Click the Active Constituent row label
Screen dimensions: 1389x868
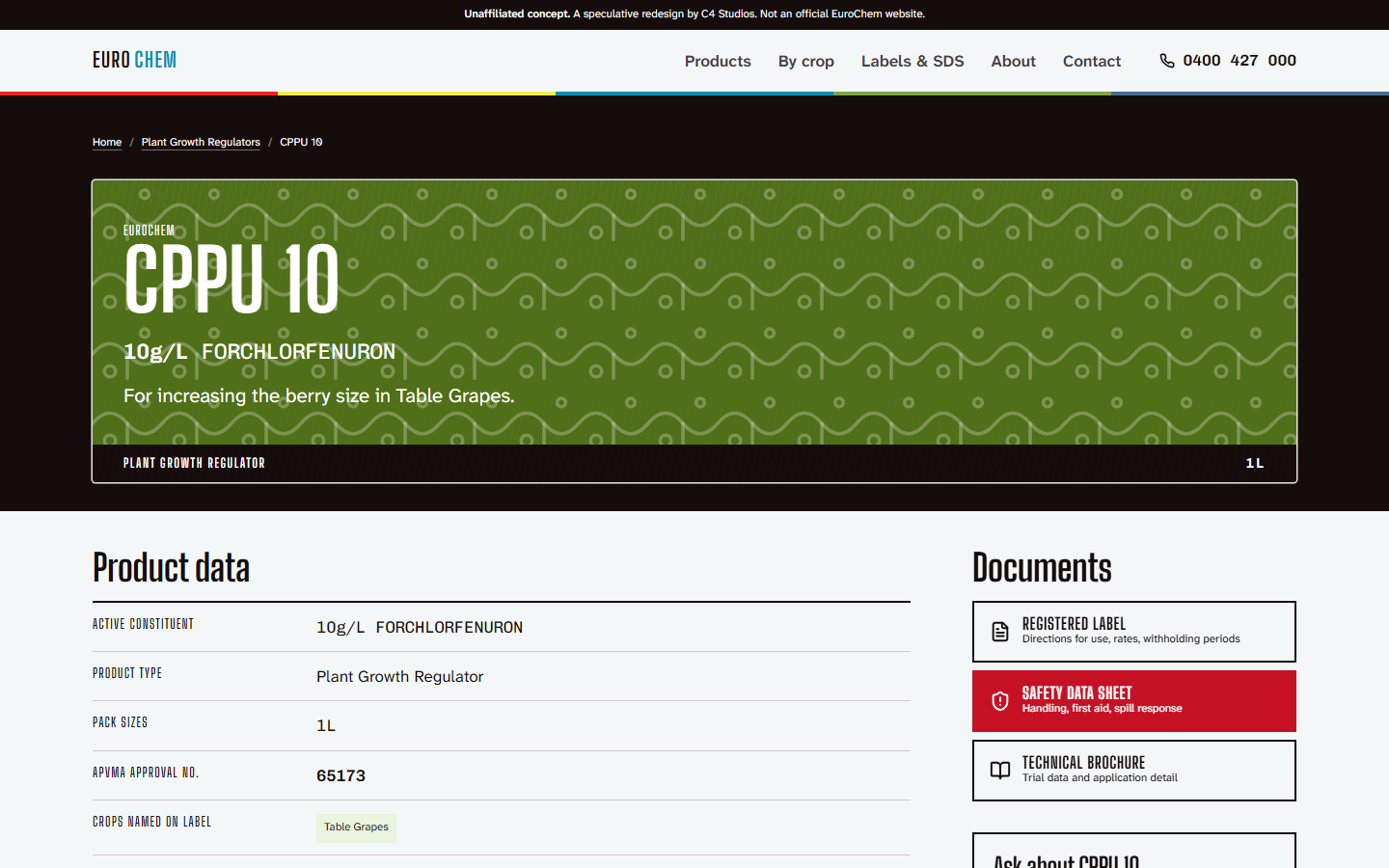click(143, 624)
